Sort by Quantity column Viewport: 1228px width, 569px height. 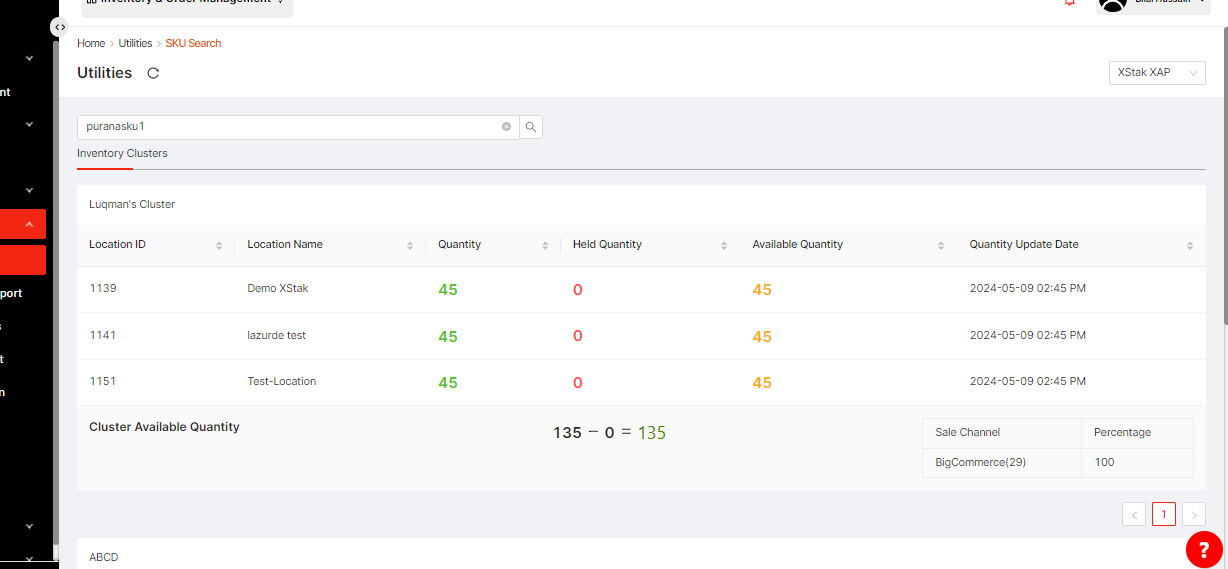pyautogui.click(x=545, y=245)
